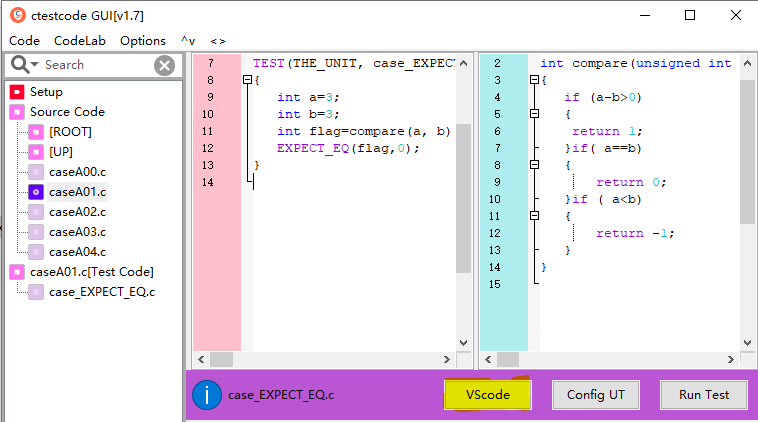The image size is (758, 422).
Task: Click the caseA01.c file icon
Action: [x=36, y=192]
